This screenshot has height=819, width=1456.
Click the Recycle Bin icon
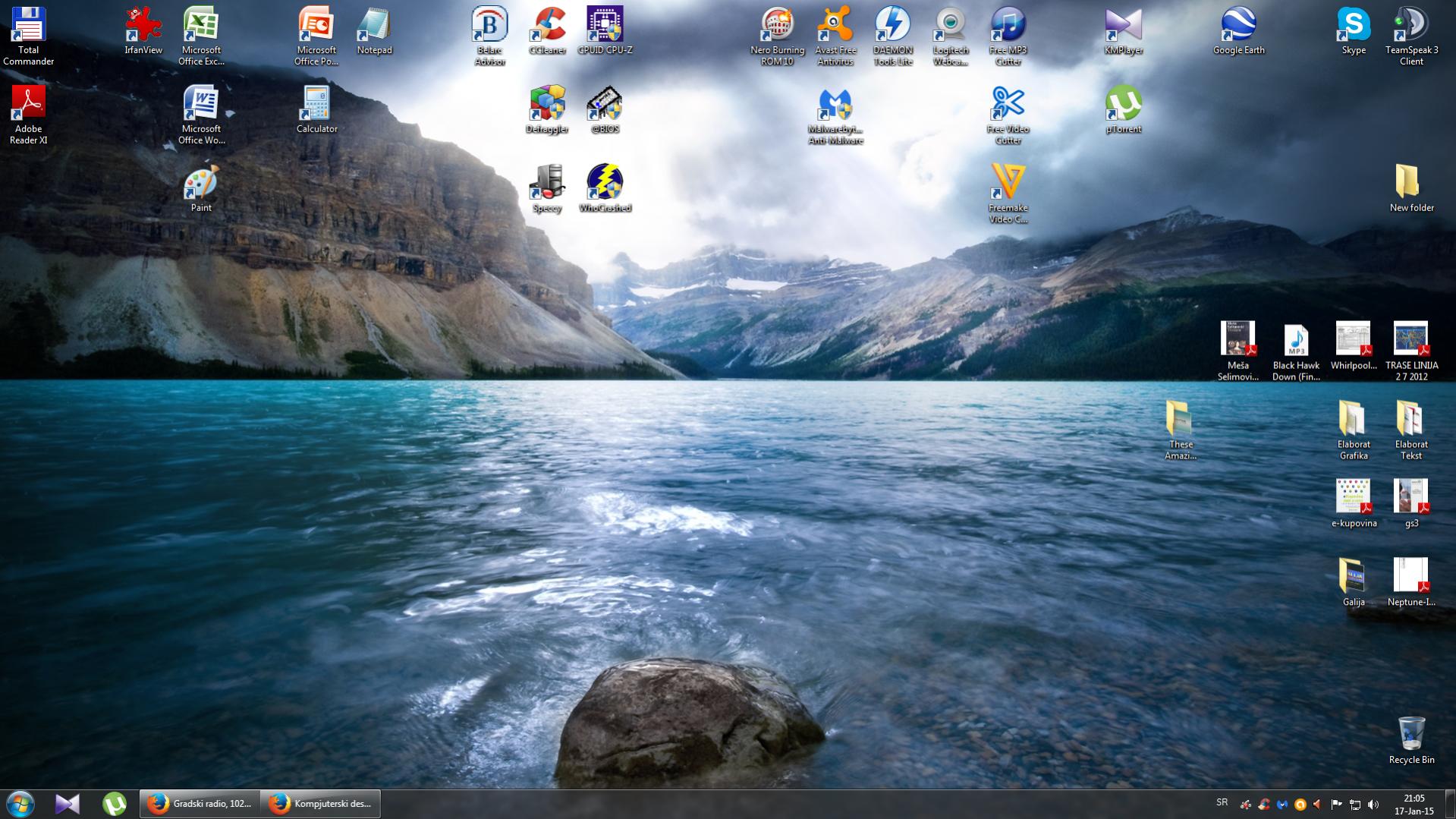coord(1411,736)
